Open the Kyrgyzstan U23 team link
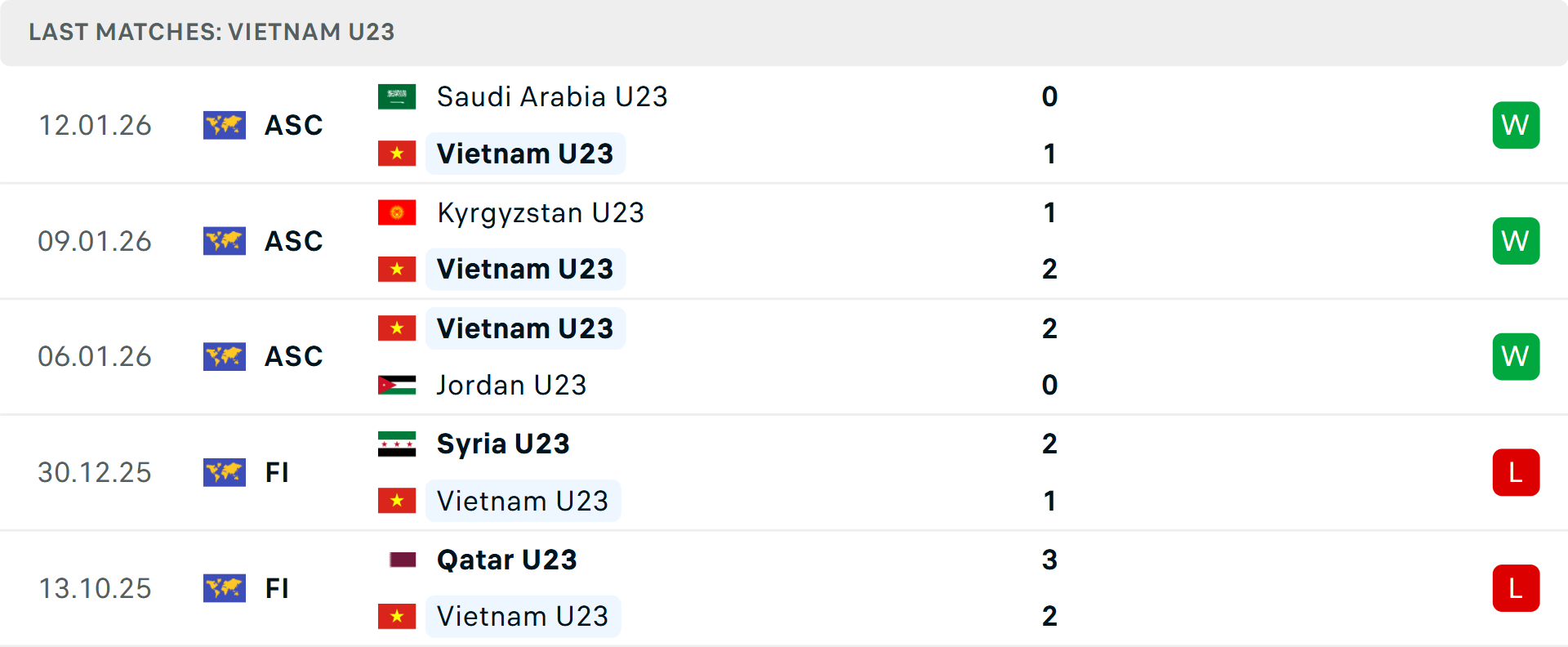This screenshot has width=1568, height=647. tap(541, 212)
